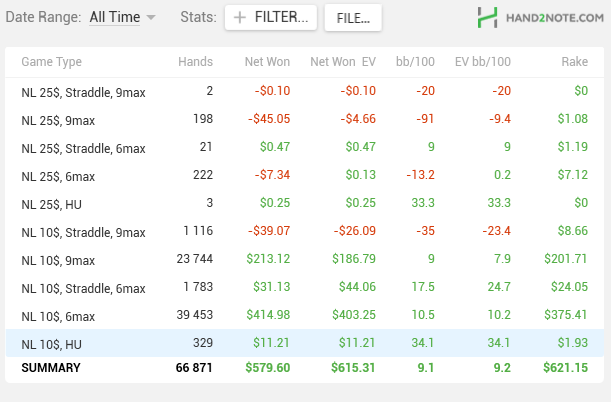Select NL 10$, Straddle, 6max row
The height and width of the screenshot is (402, 611).
305,288
